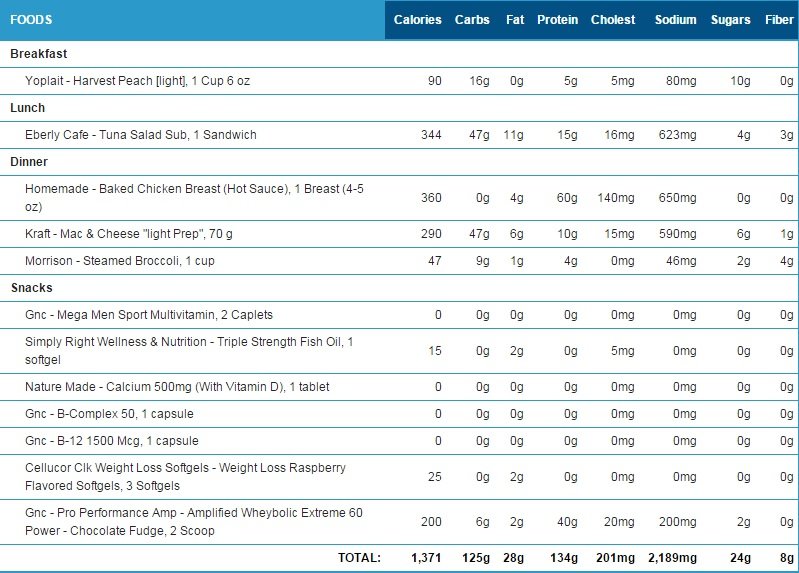
Task: Click the 650mg sodium chicken cell
Action: point(677,198)
